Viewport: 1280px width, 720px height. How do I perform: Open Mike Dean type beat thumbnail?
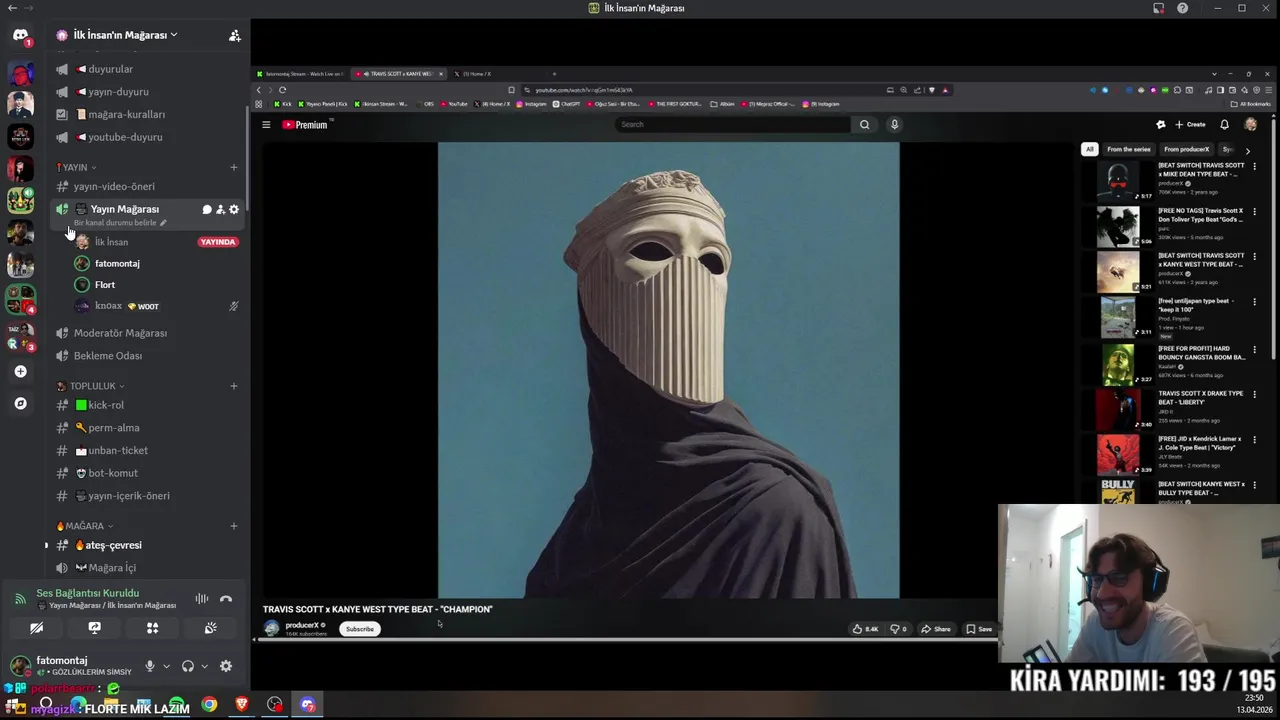(x=1117, y=181)
